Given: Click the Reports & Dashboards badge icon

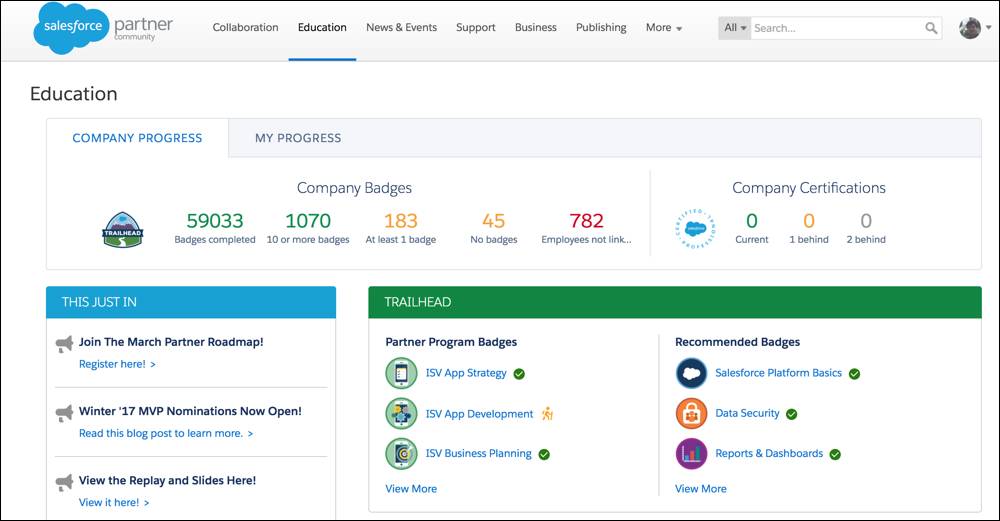Looking at the screenshot, I should pyautogui.click(x=691, y=453).
